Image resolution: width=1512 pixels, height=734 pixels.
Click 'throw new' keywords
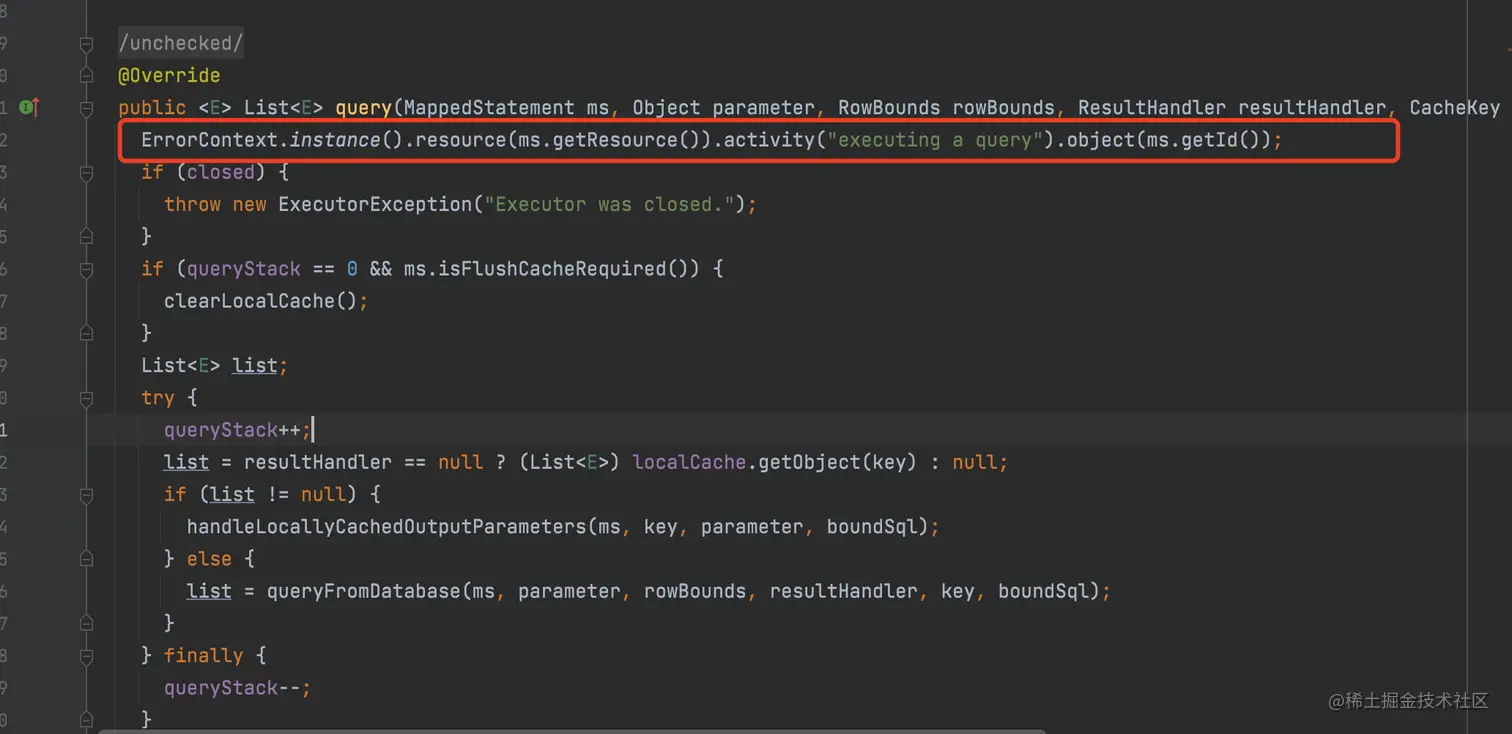pos(215,204)
